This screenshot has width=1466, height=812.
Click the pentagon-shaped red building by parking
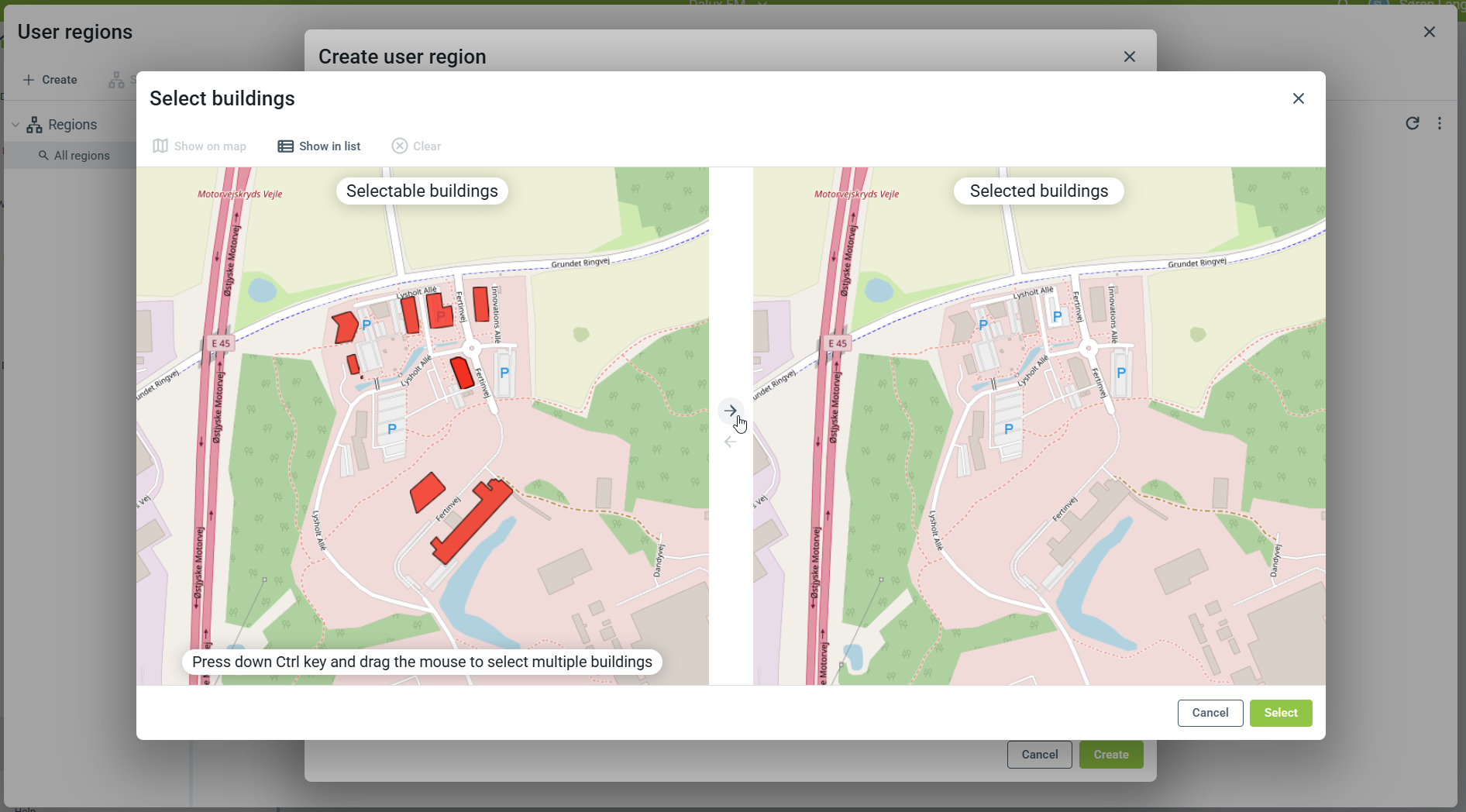pyautogui.click(x=345, y=327)
